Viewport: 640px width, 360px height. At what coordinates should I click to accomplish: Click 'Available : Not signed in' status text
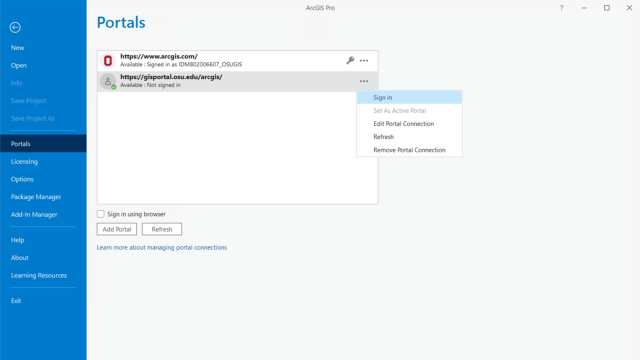tap(150, 85)
